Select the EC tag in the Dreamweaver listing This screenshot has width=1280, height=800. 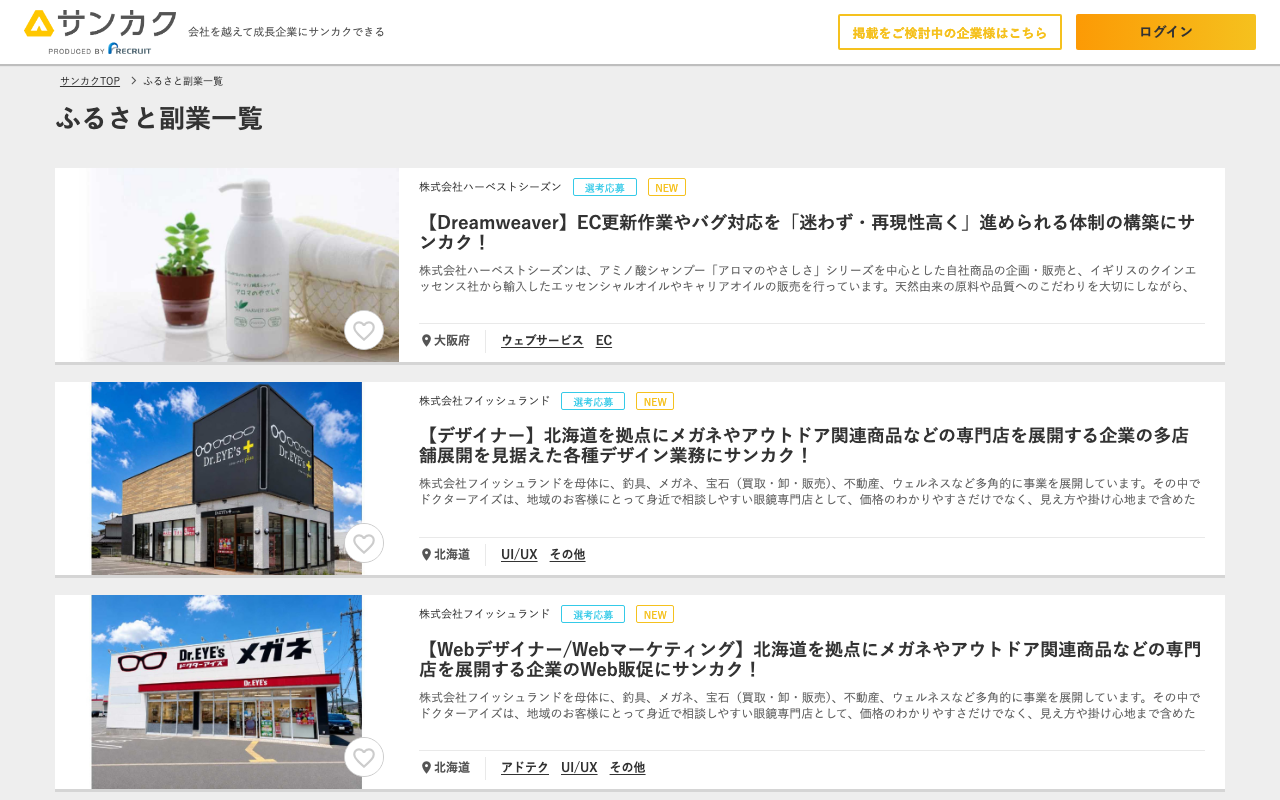point(604,341)
